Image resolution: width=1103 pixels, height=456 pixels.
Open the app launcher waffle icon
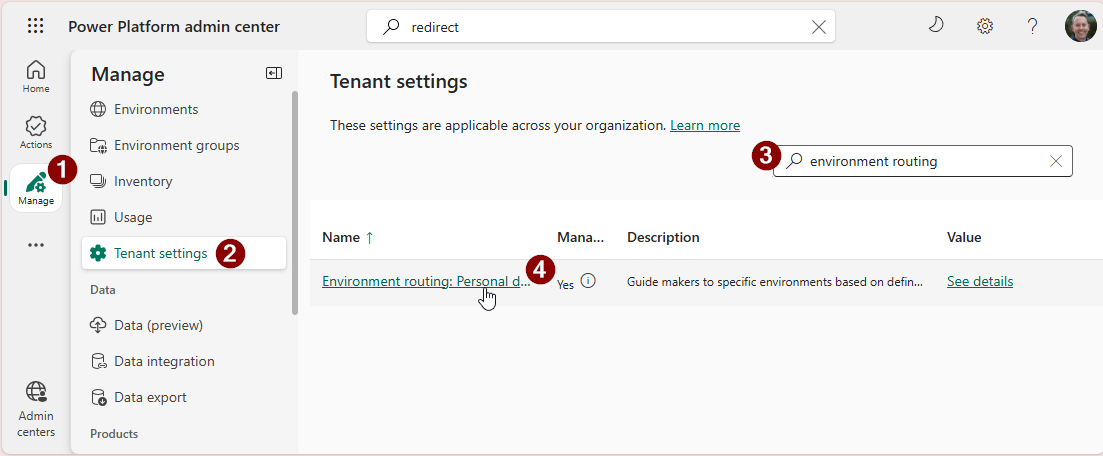35,27
